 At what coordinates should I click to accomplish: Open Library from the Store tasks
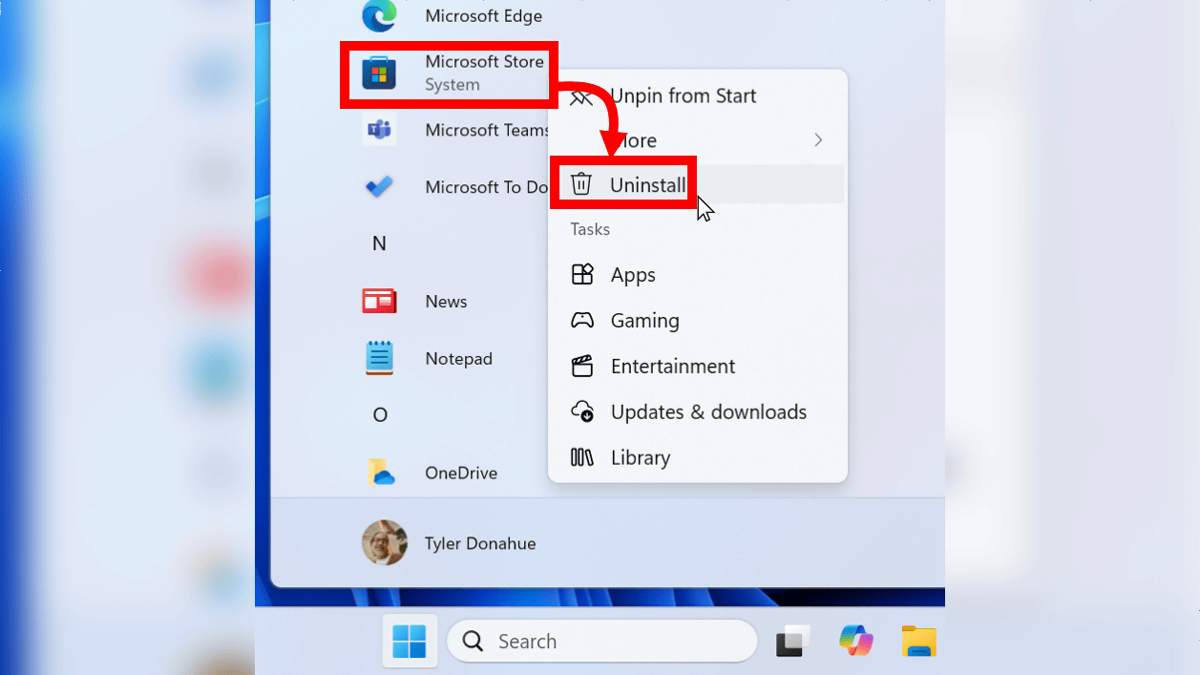pyautogui.click(x=643, y=457)
